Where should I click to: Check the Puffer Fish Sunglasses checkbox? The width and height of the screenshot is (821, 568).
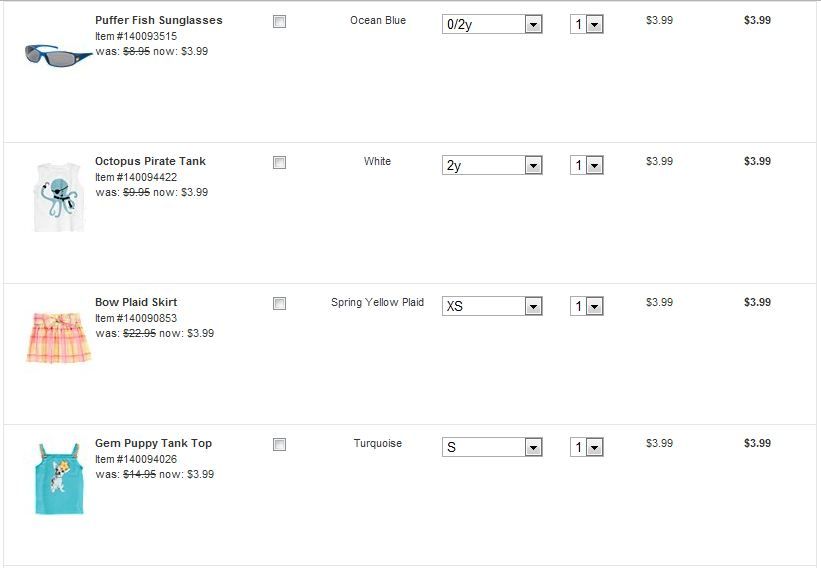pos(280,21)
